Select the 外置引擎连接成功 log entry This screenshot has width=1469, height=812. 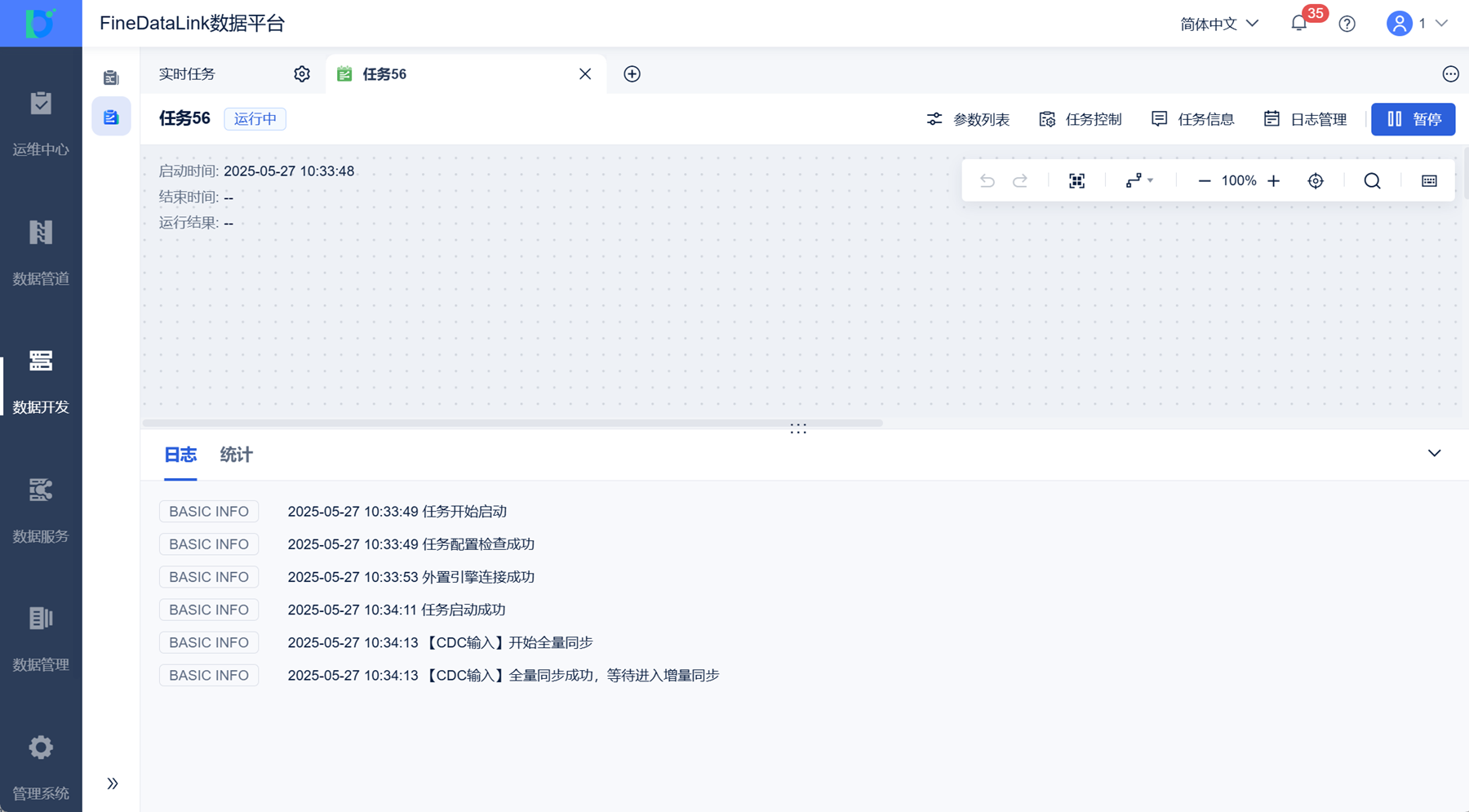coord(411,577)
